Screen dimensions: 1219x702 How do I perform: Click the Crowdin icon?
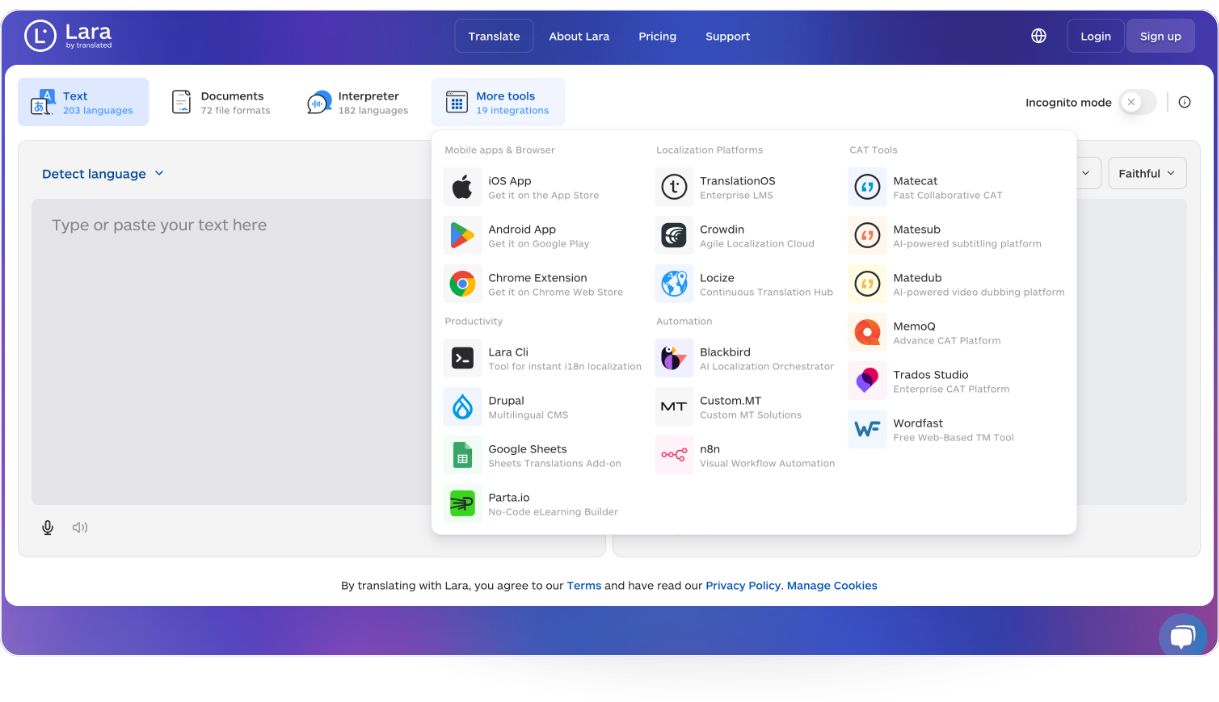(674, 235)
